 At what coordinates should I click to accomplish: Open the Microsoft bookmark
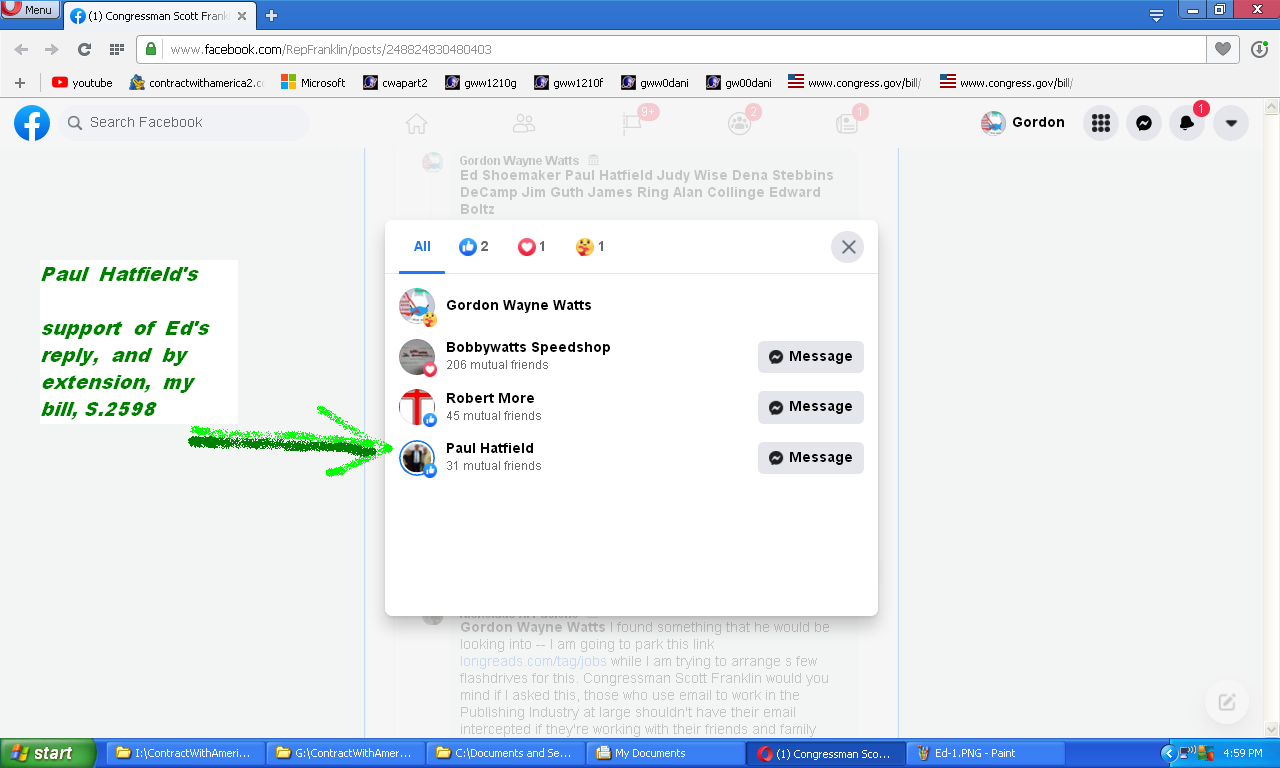click(x=313, y=83)
